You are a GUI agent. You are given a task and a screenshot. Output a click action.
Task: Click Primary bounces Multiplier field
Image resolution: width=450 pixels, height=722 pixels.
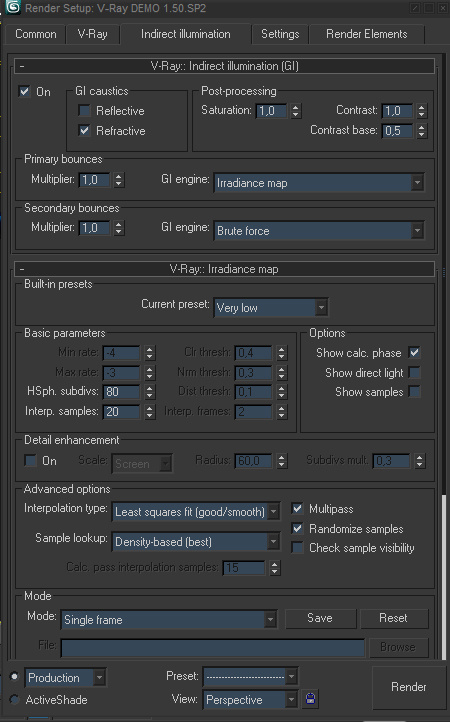click(x=94, y=180)
